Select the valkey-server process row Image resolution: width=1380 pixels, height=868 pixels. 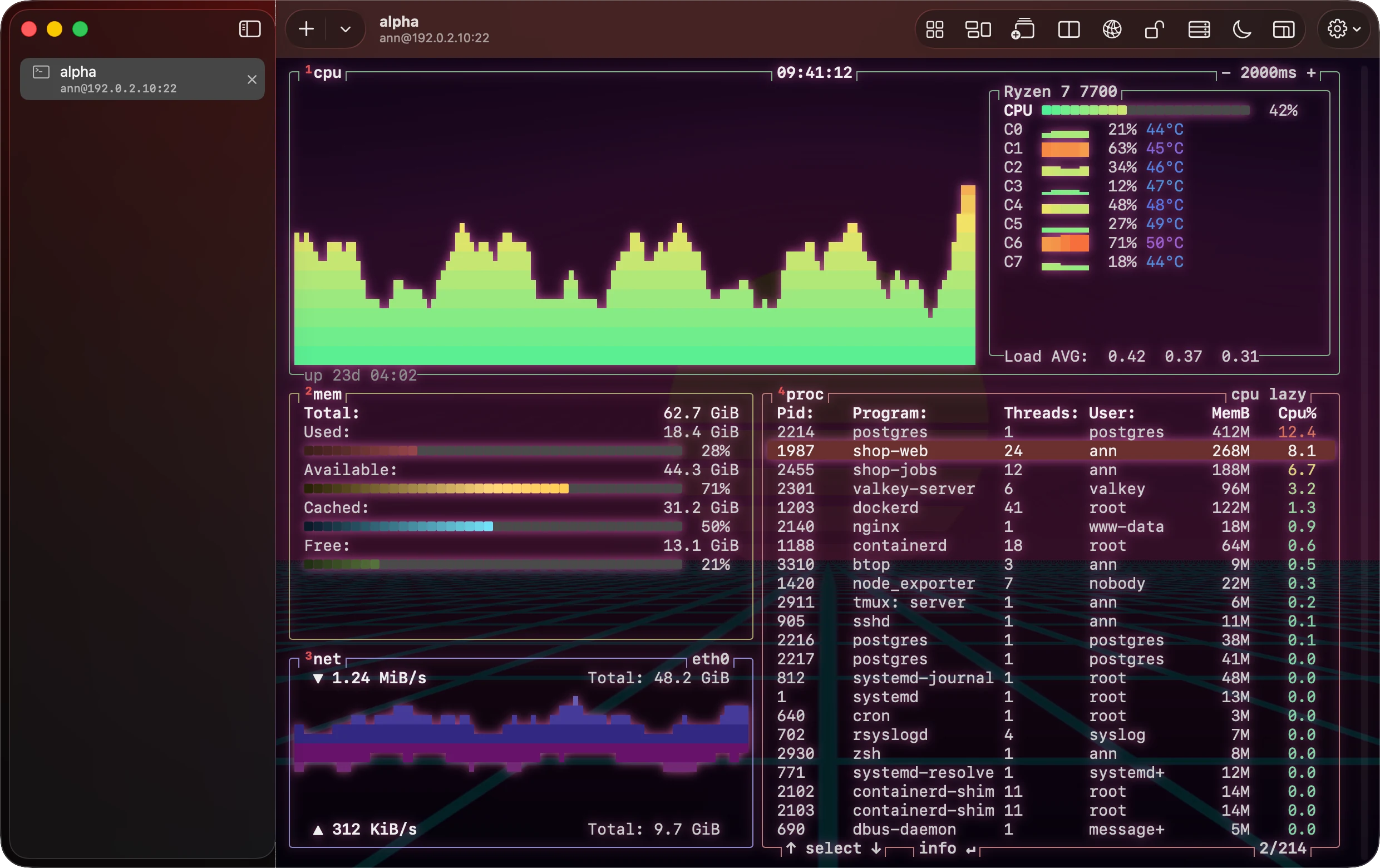[1051, 489]
